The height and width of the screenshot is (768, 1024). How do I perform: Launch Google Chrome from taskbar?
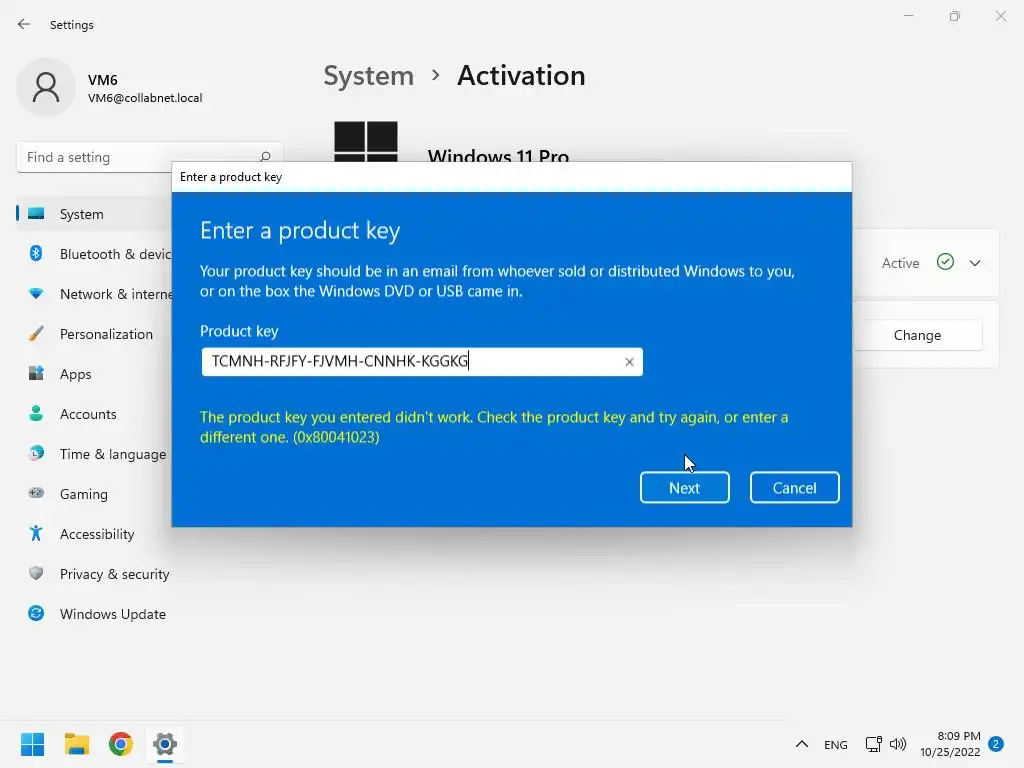121,744
